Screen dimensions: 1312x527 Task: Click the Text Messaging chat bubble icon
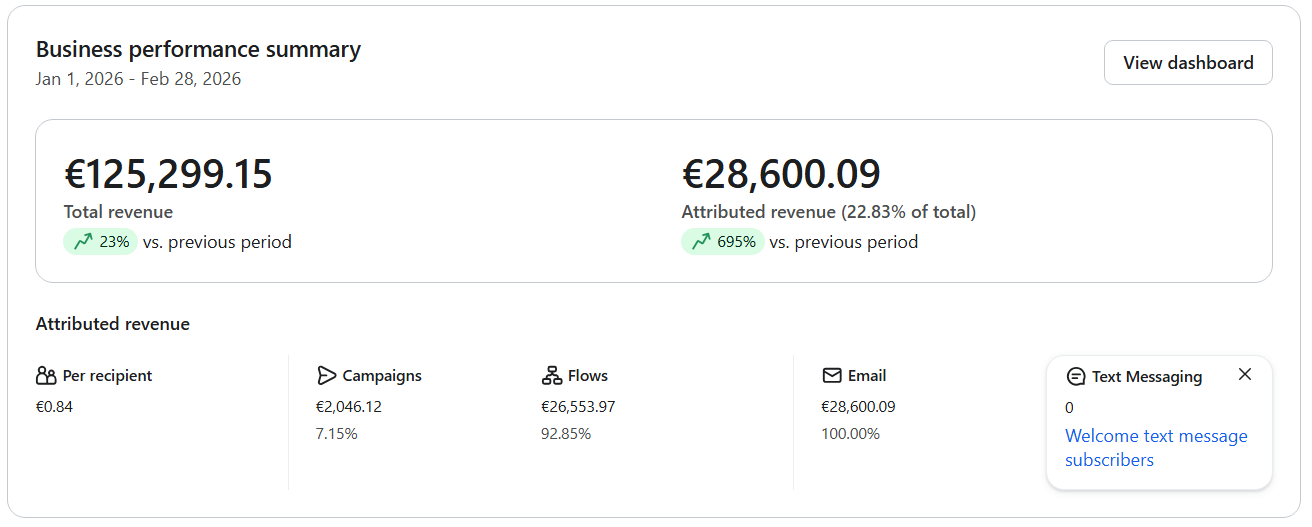pos(1076,377)
